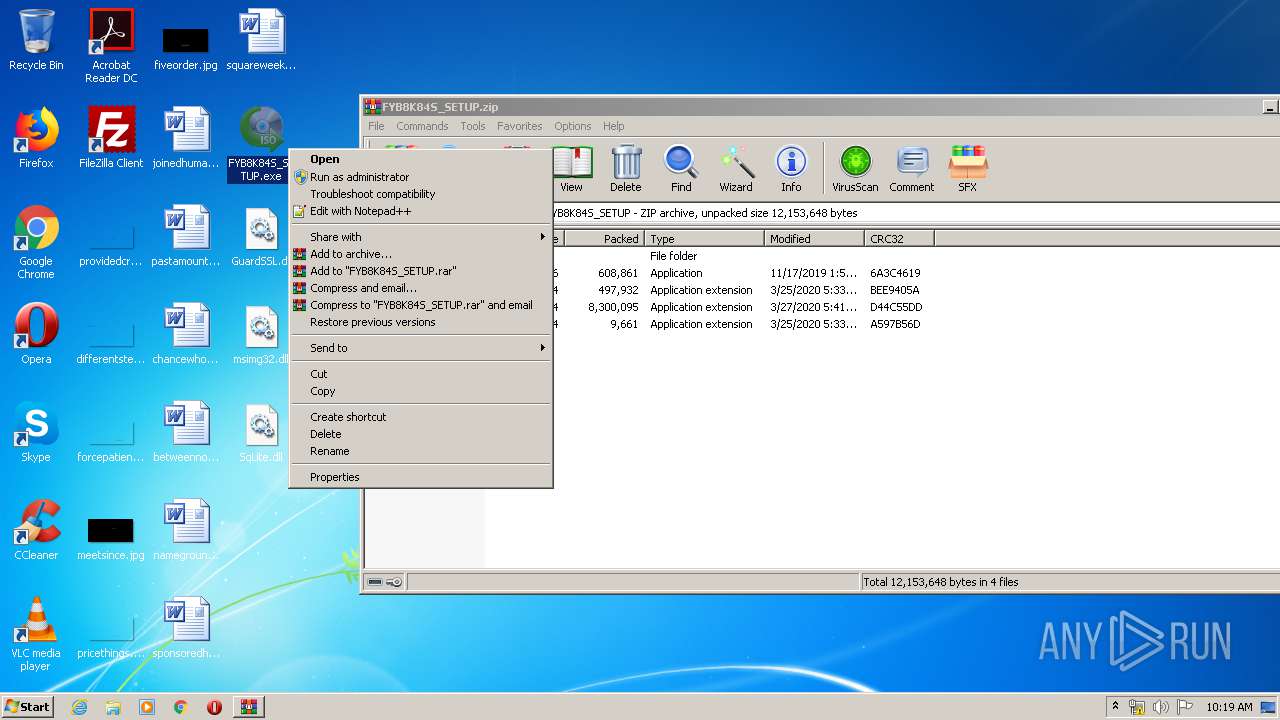1280x720 pixels.
Task: Choose Compress and email...
Action: [420, 288]
